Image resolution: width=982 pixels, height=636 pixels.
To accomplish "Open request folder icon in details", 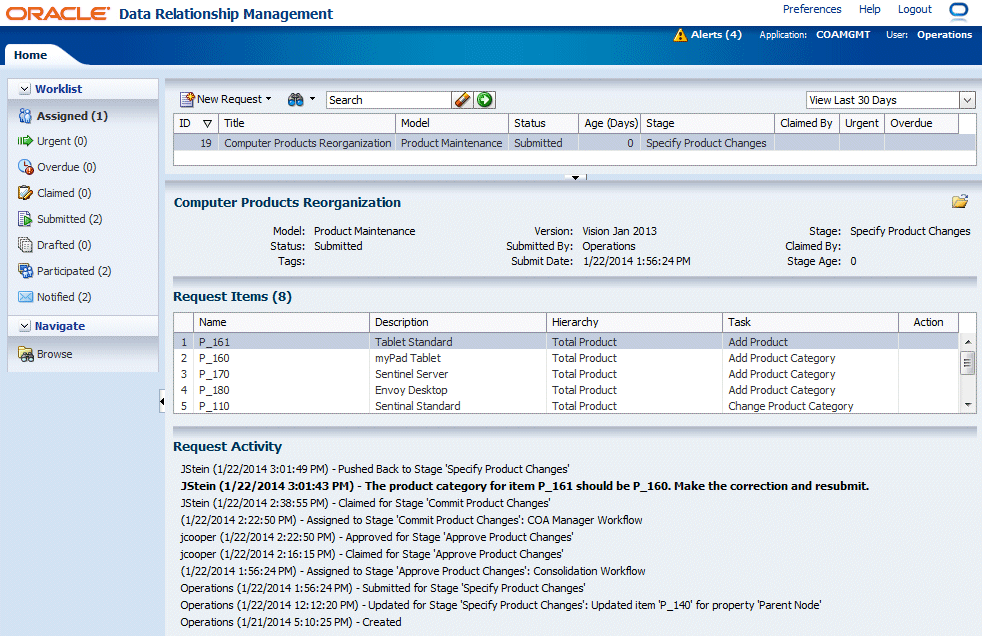I will tap(960, 202).
